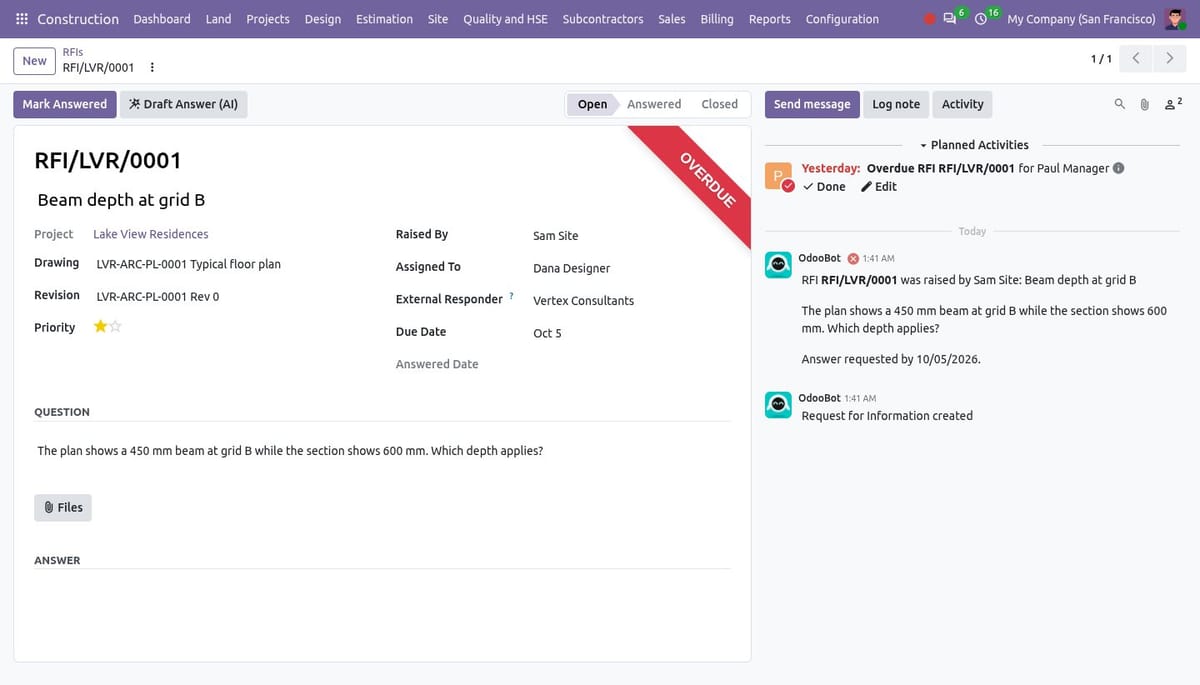Search the chatter messages magnifier icon

[x=1119, y=104]
